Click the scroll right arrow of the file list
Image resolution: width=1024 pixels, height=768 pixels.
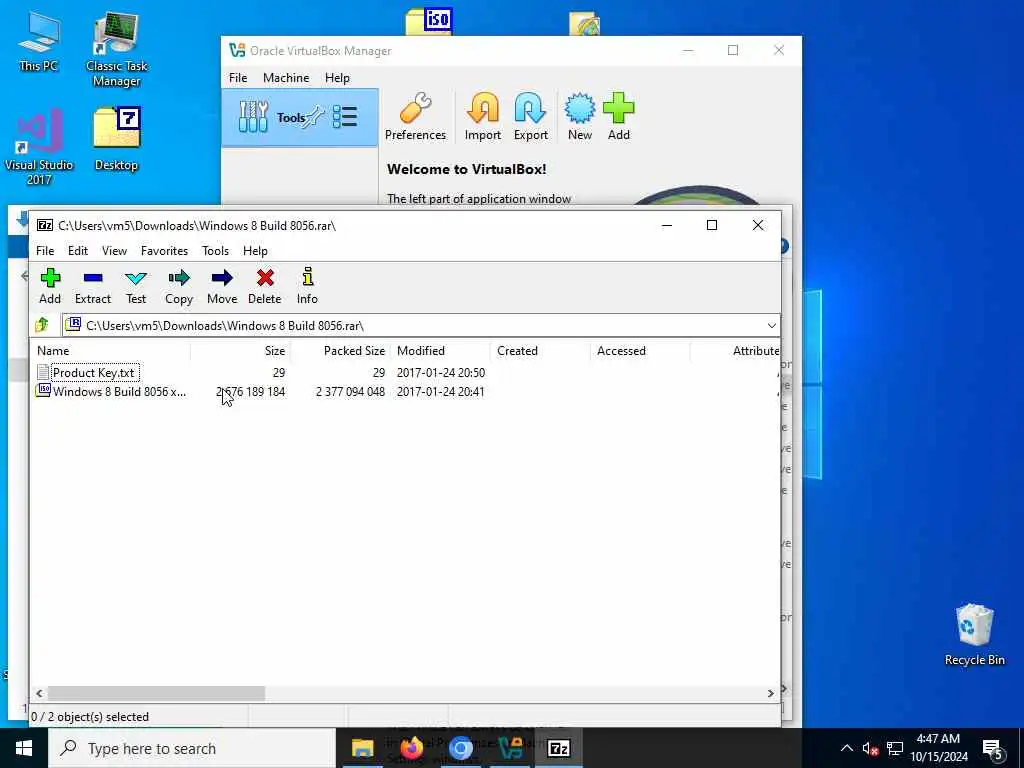pyautogui.click(x=771, y=693)
